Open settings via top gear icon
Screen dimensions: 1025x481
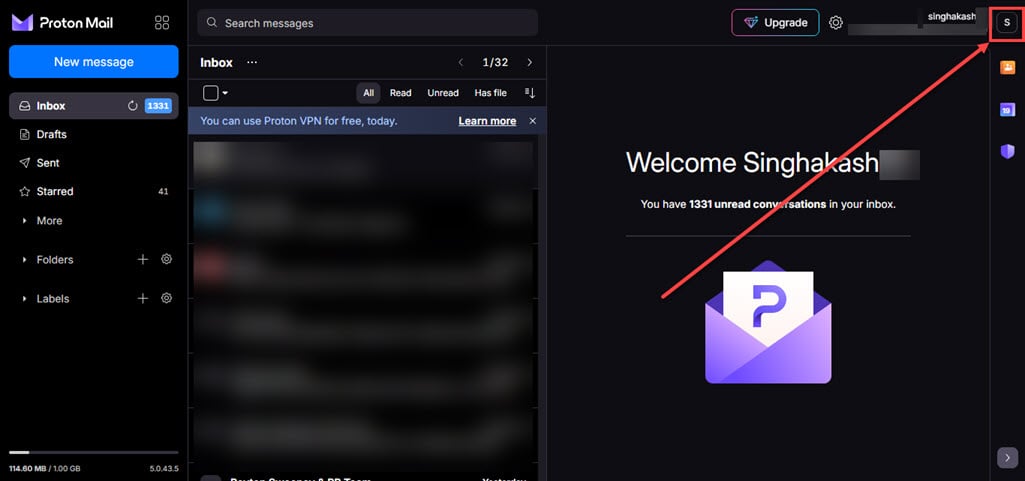click(835, 23)
